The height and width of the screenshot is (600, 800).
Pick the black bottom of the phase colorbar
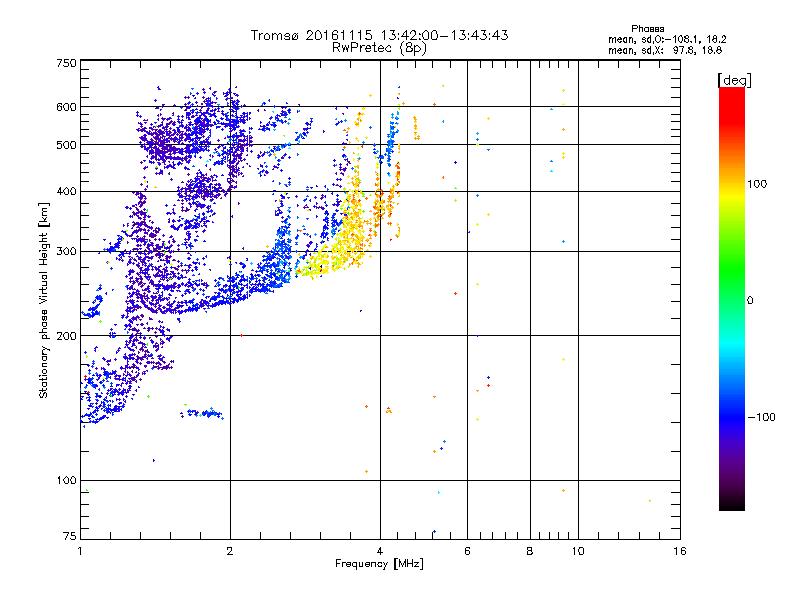(x=732, y=503)
